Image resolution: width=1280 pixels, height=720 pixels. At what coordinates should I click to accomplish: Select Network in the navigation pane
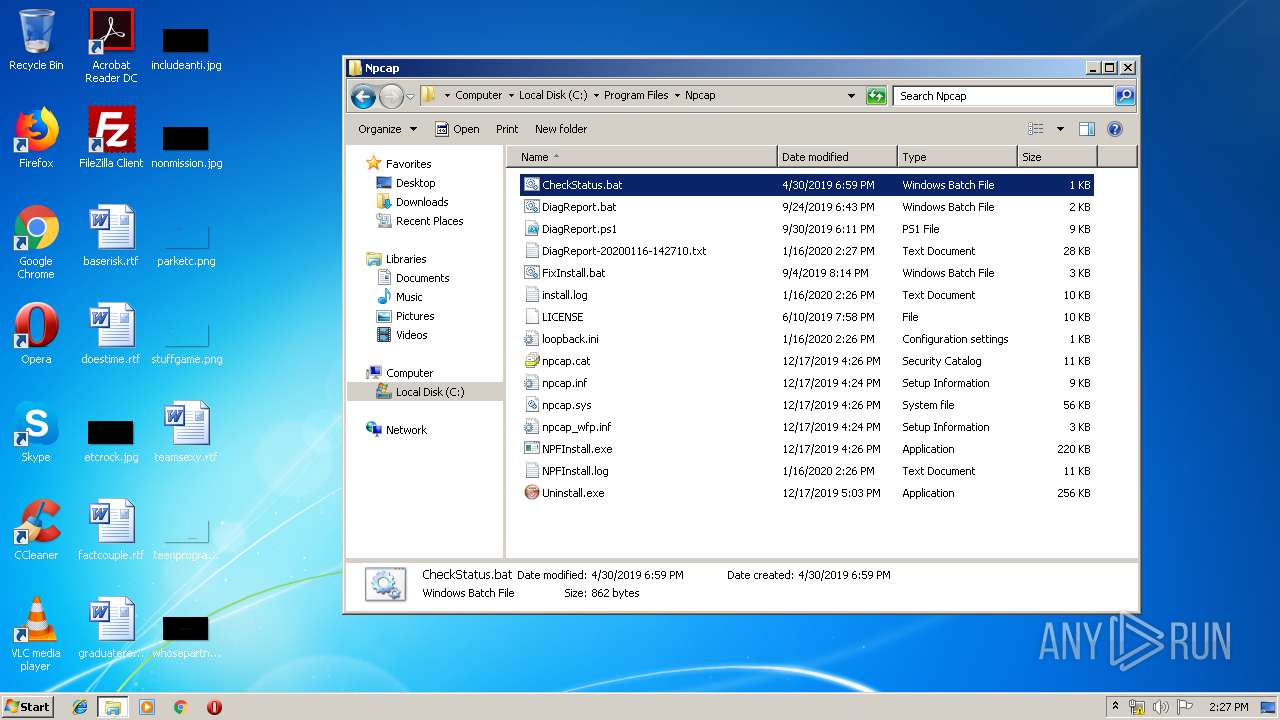pos(406,430)
